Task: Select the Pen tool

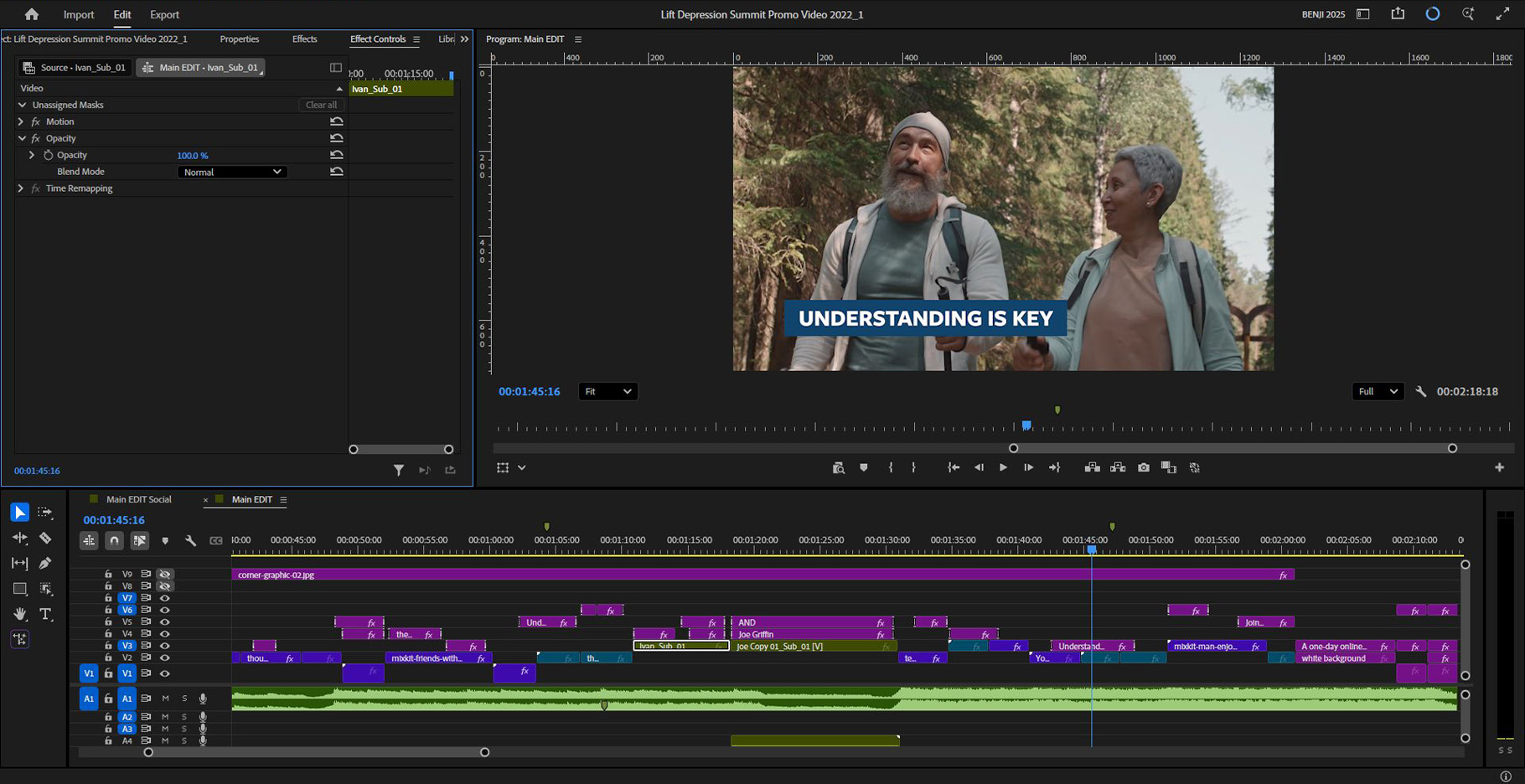Action: pos(45,563)
